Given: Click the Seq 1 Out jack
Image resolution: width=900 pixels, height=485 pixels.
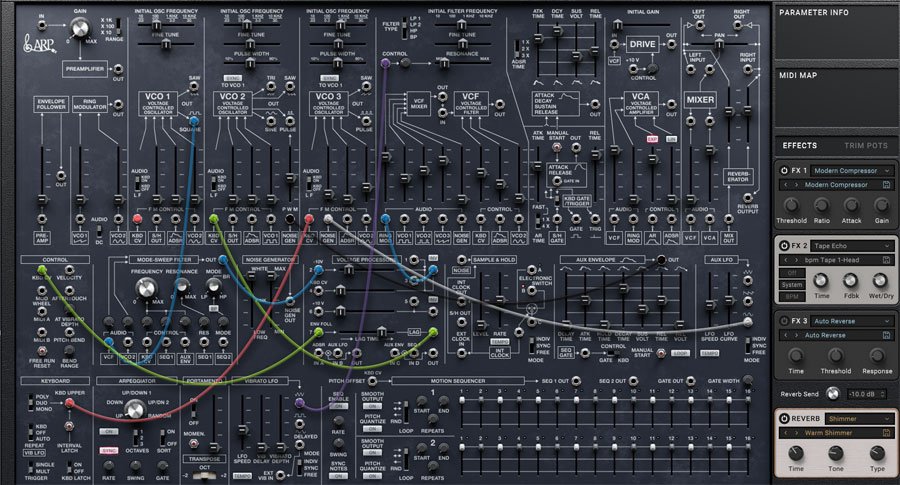Looking at the screenshot, I should click(576, 381).
